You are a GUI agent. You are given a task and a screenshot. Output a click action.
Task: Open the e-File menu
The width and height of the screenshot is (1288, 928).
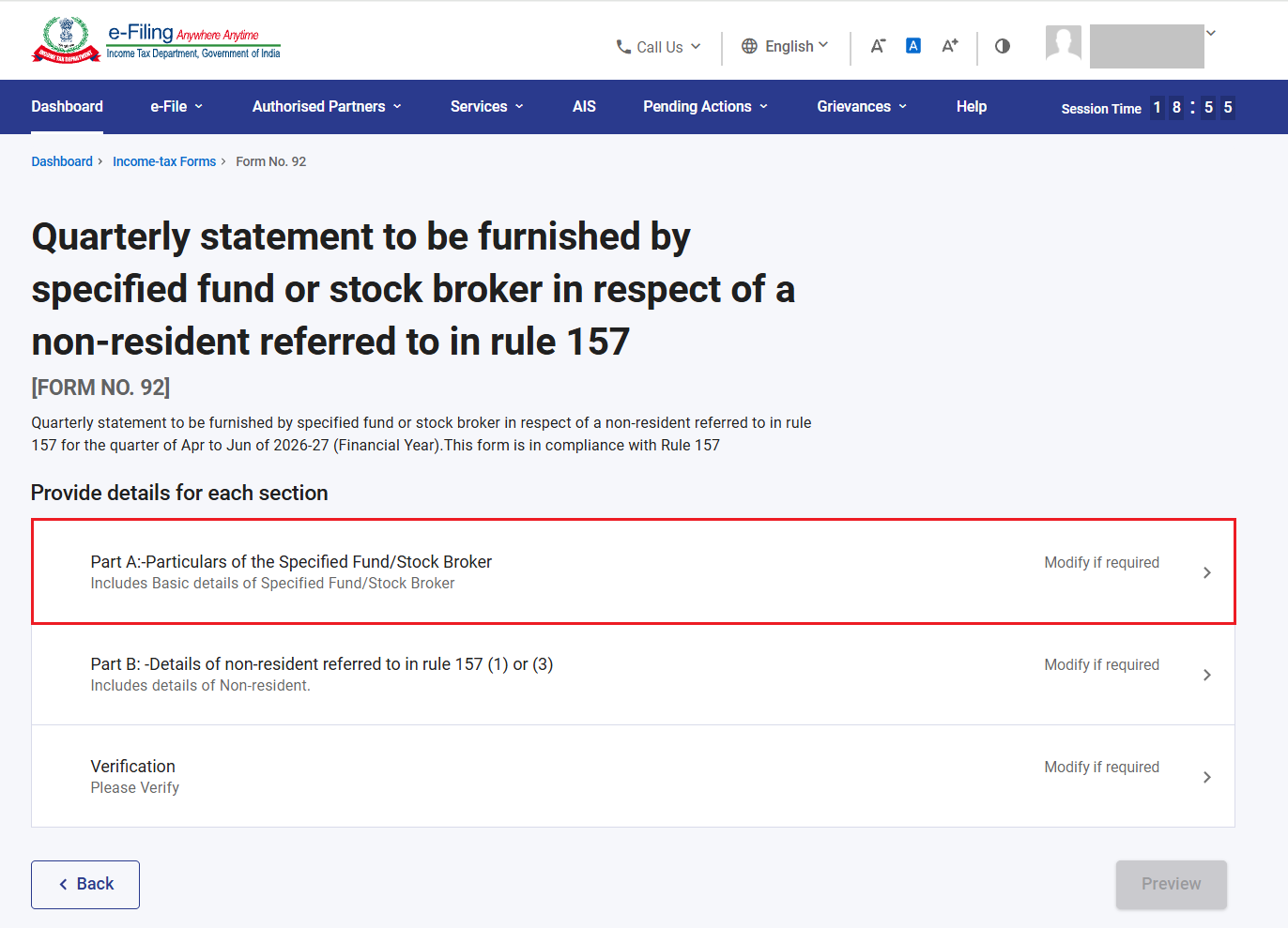(x=176, y=107)
